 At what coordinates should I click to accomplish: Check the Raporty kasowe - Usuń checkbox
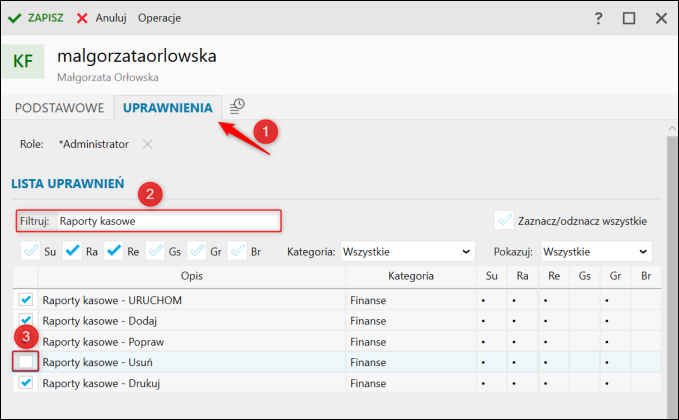(26, 362)
